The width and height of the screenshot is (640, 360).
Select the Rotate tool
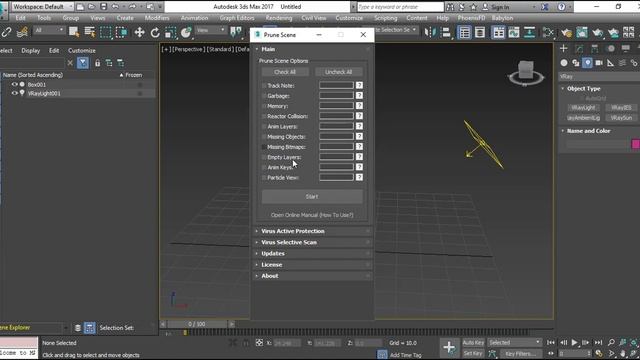click(x=155, y=32)
